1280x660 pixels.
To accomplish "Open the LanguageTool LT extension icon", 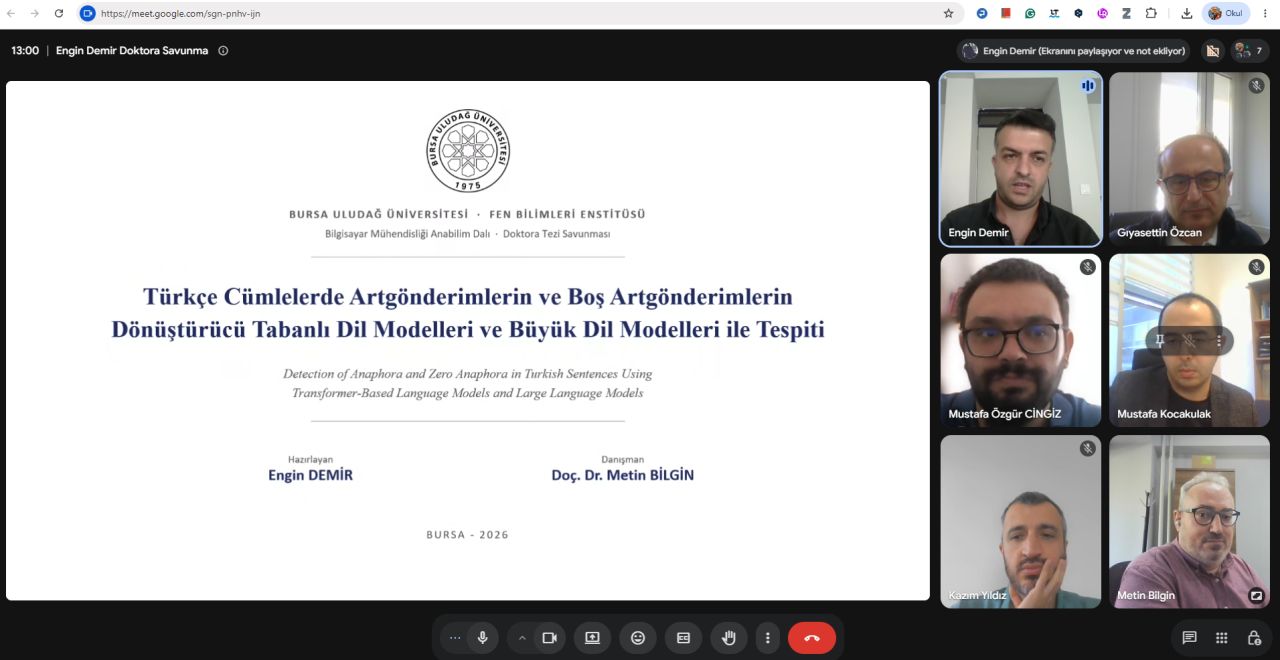I will pos(1054,13).
